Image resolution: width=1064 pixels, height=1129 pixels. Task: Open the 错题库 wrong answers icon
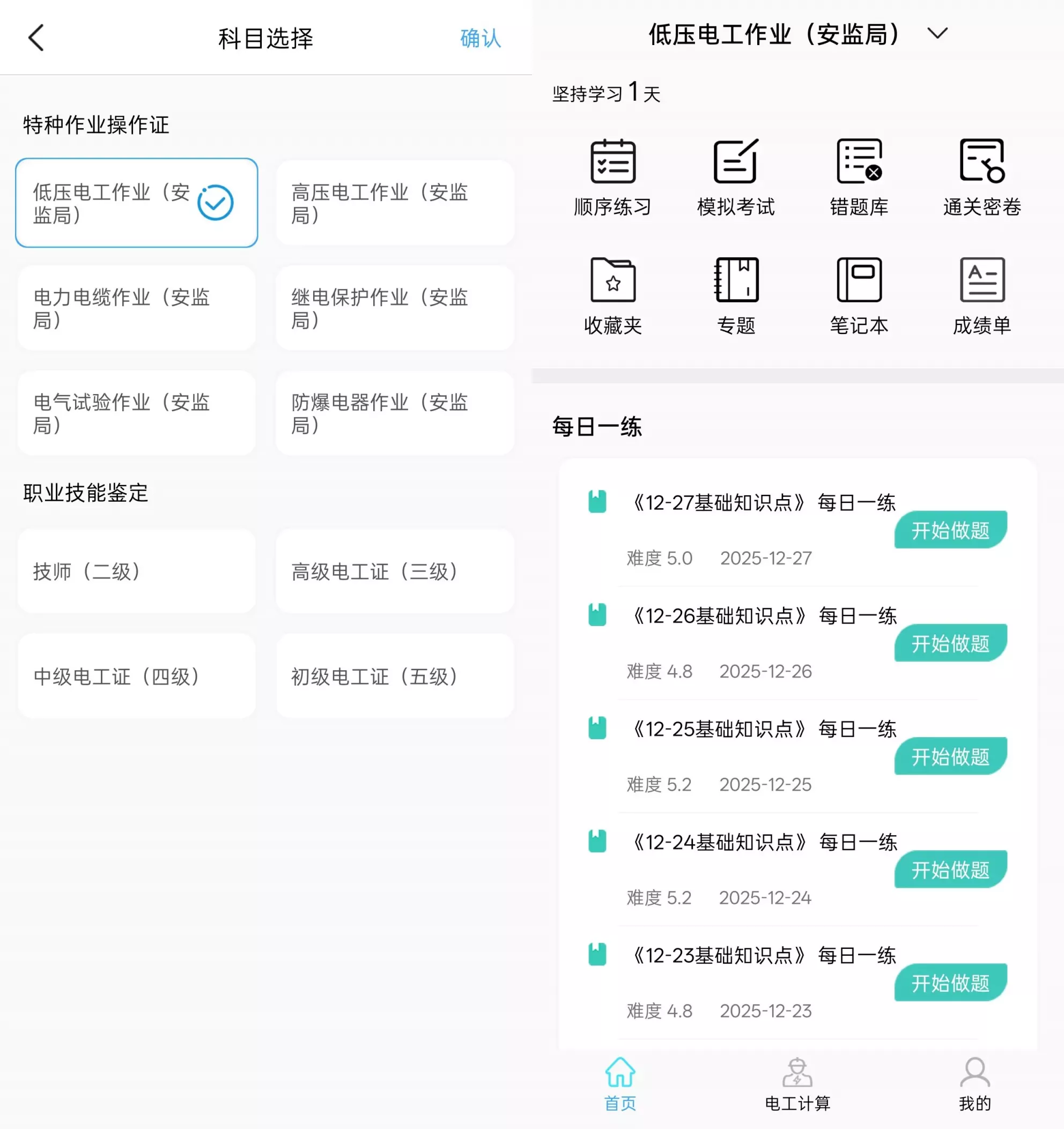pyautogui.click(x=859, y=176)
